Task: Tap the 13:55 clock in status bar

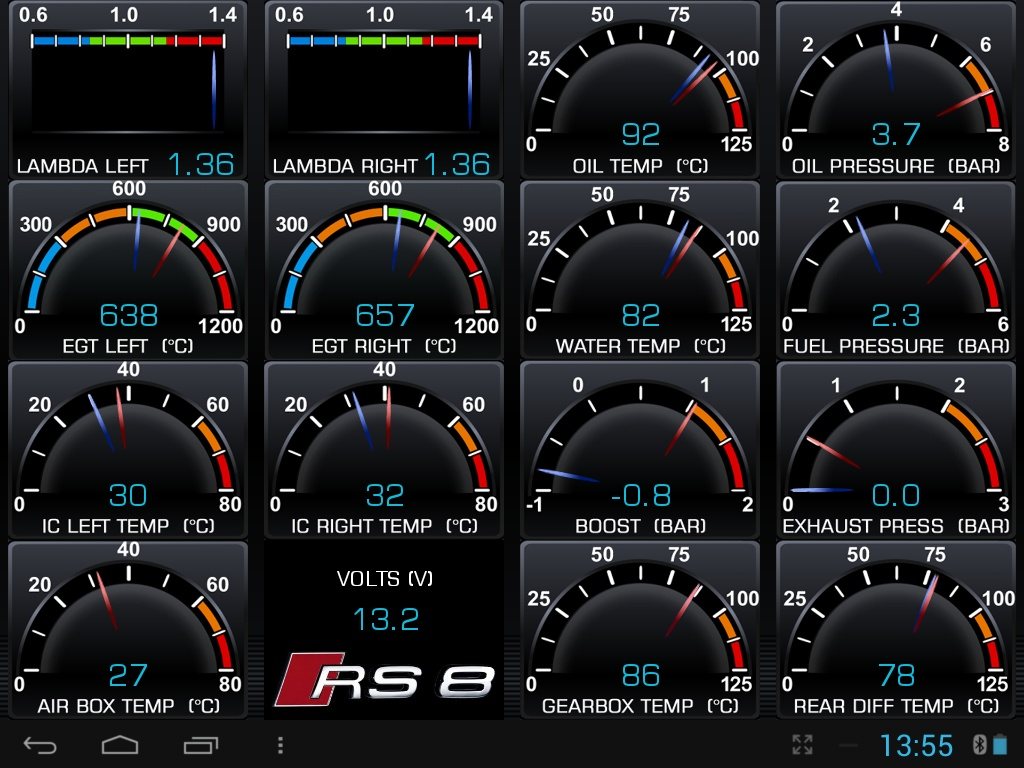Action: [916, 745]
